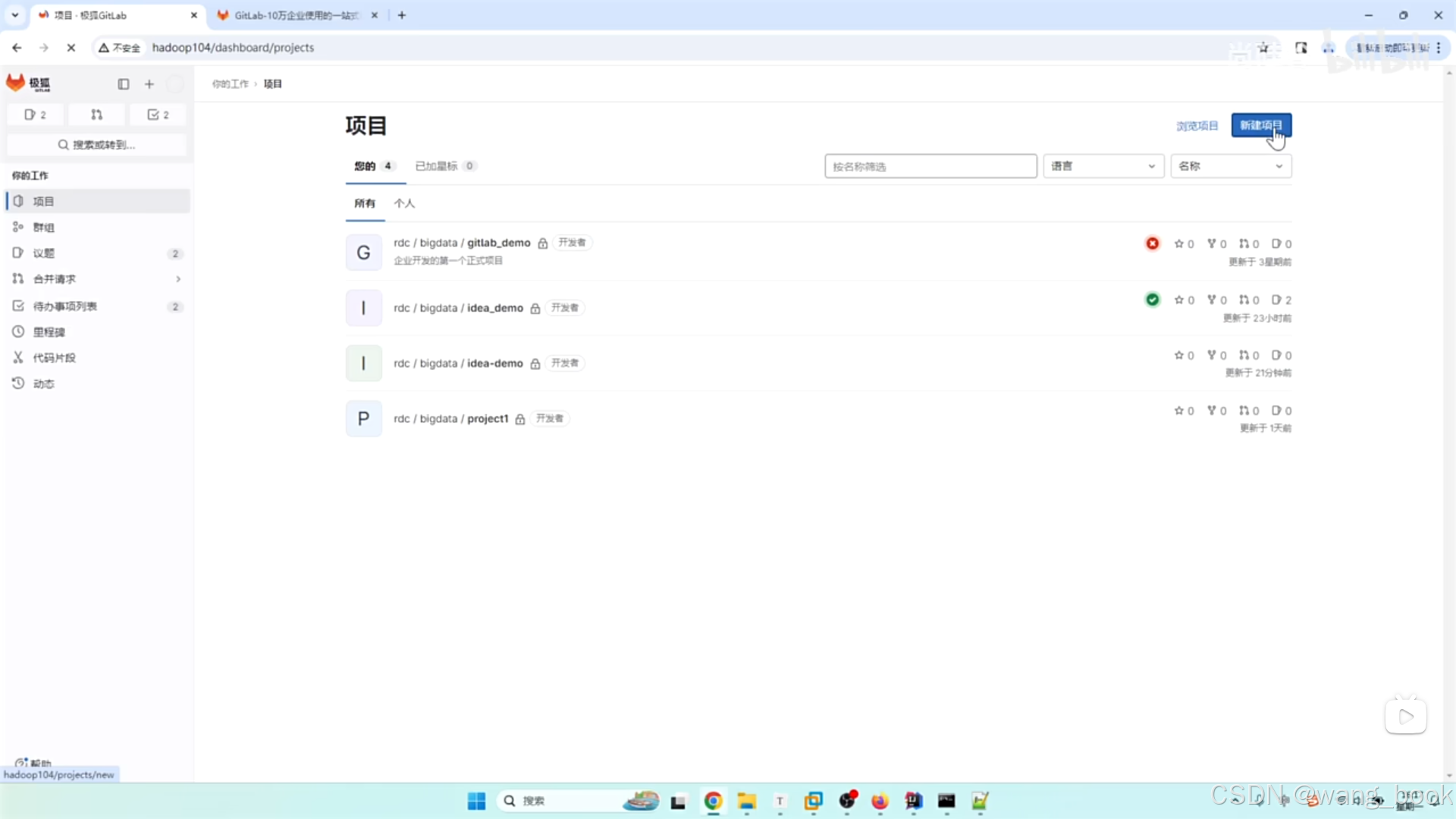Viewport: 1456px width, 819px height.
Task: Open Chrome from the taskbar
Action: pyautogui.click(x=713, y=801)
